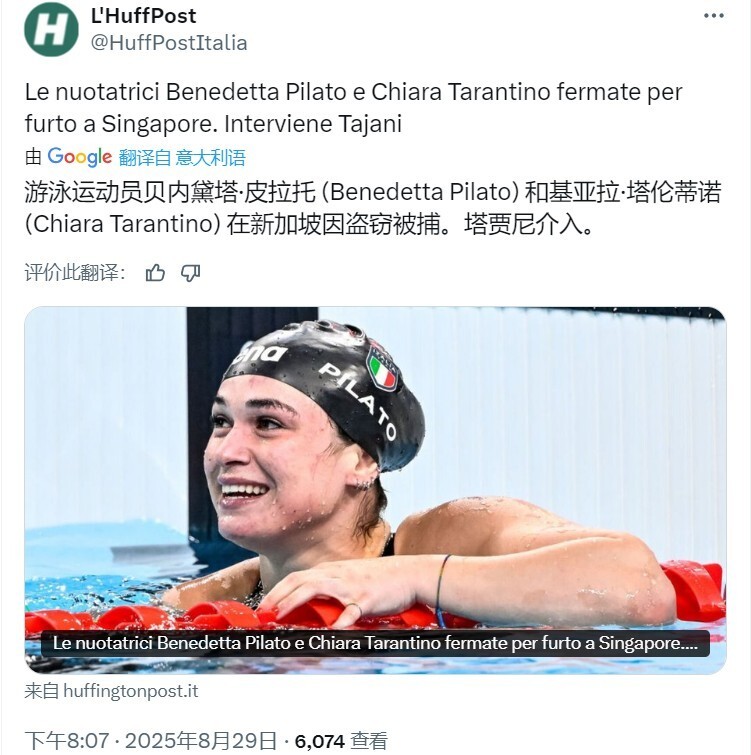Screen dimensions: 751x755
Task: Click the 来自 source label below card
Action: (x=42, y=691)
